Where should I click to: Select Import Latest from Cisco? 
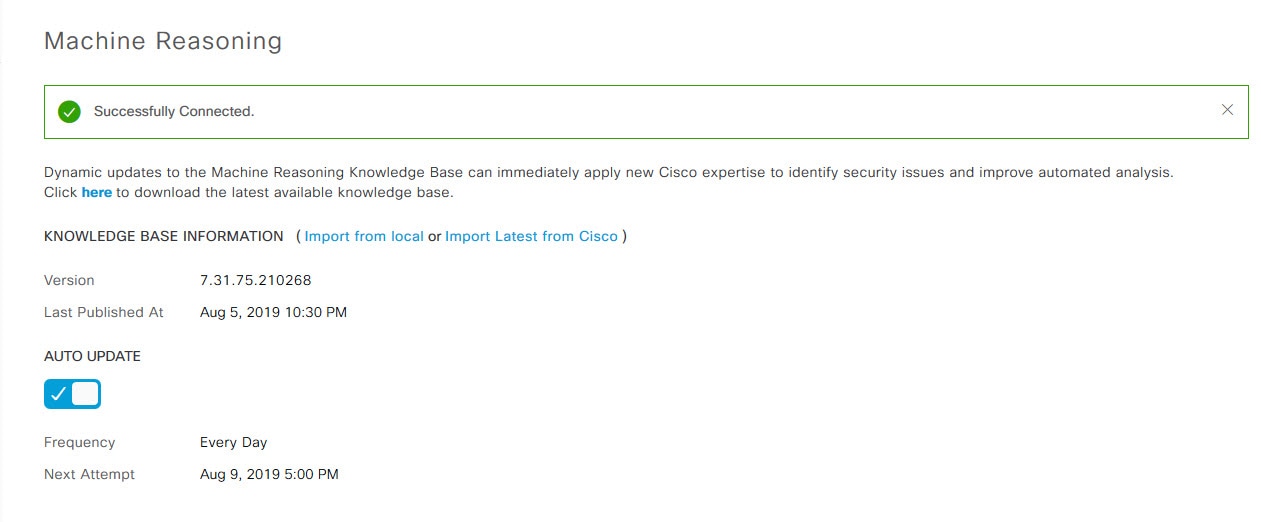(531, 236)
